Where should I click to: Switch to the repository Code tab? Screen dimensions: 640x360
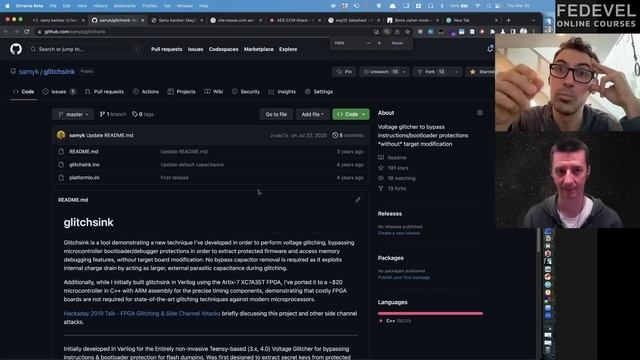point(24,91)
